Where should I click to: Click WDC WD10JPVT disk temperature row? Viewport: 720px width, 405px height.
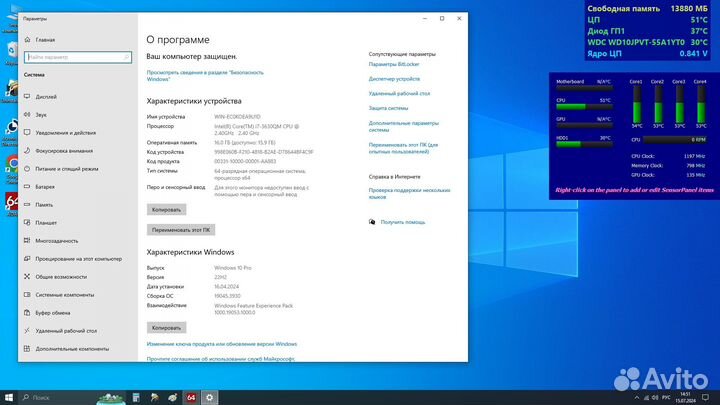click(647, 42)
